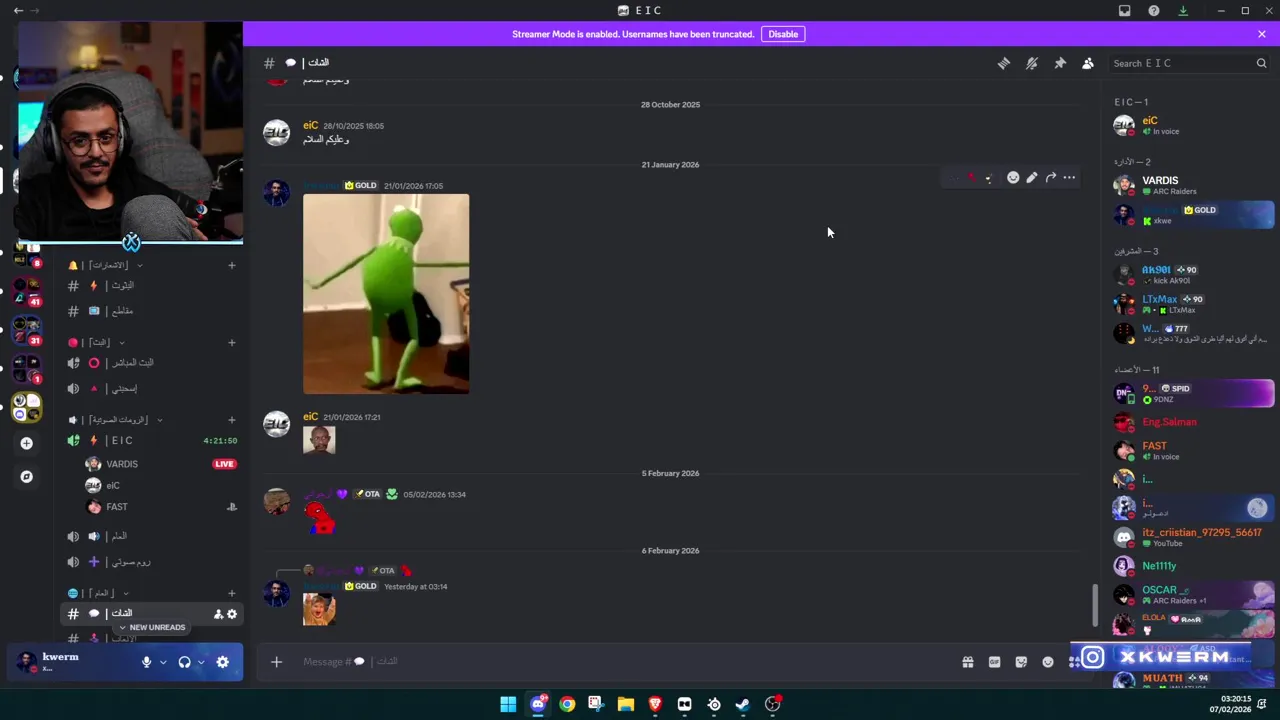Screen dimensions: 1280x720
Task: Open Eng.Salman member entry
Action: (x=1193, y=422)
